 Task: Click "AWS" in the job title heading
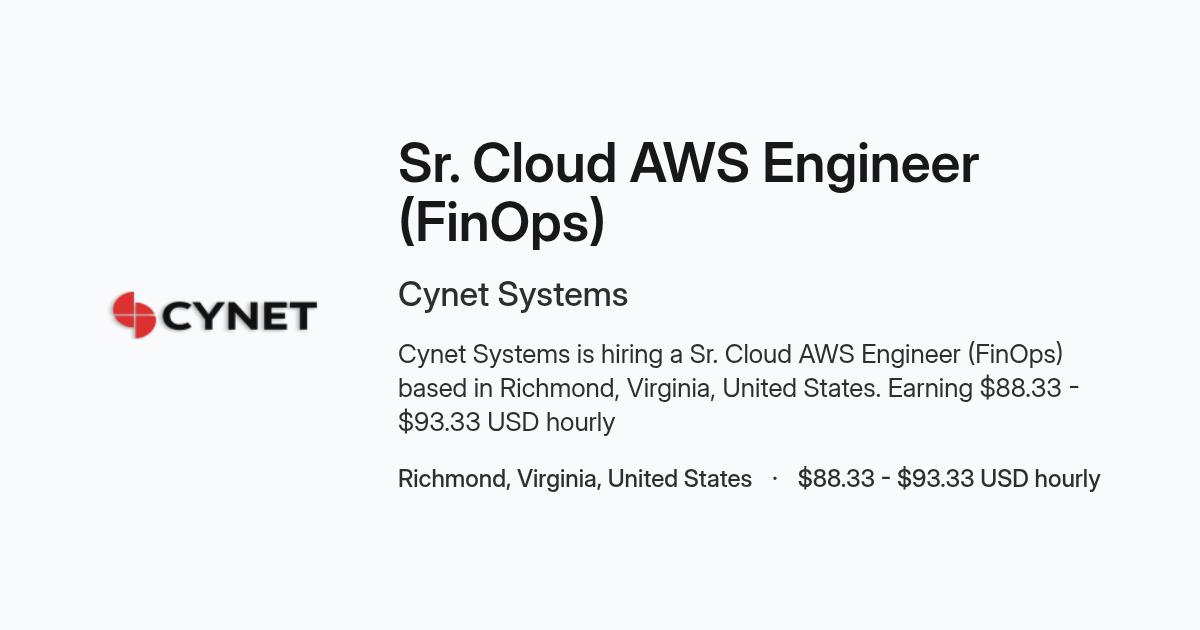(x=689, y=164)
